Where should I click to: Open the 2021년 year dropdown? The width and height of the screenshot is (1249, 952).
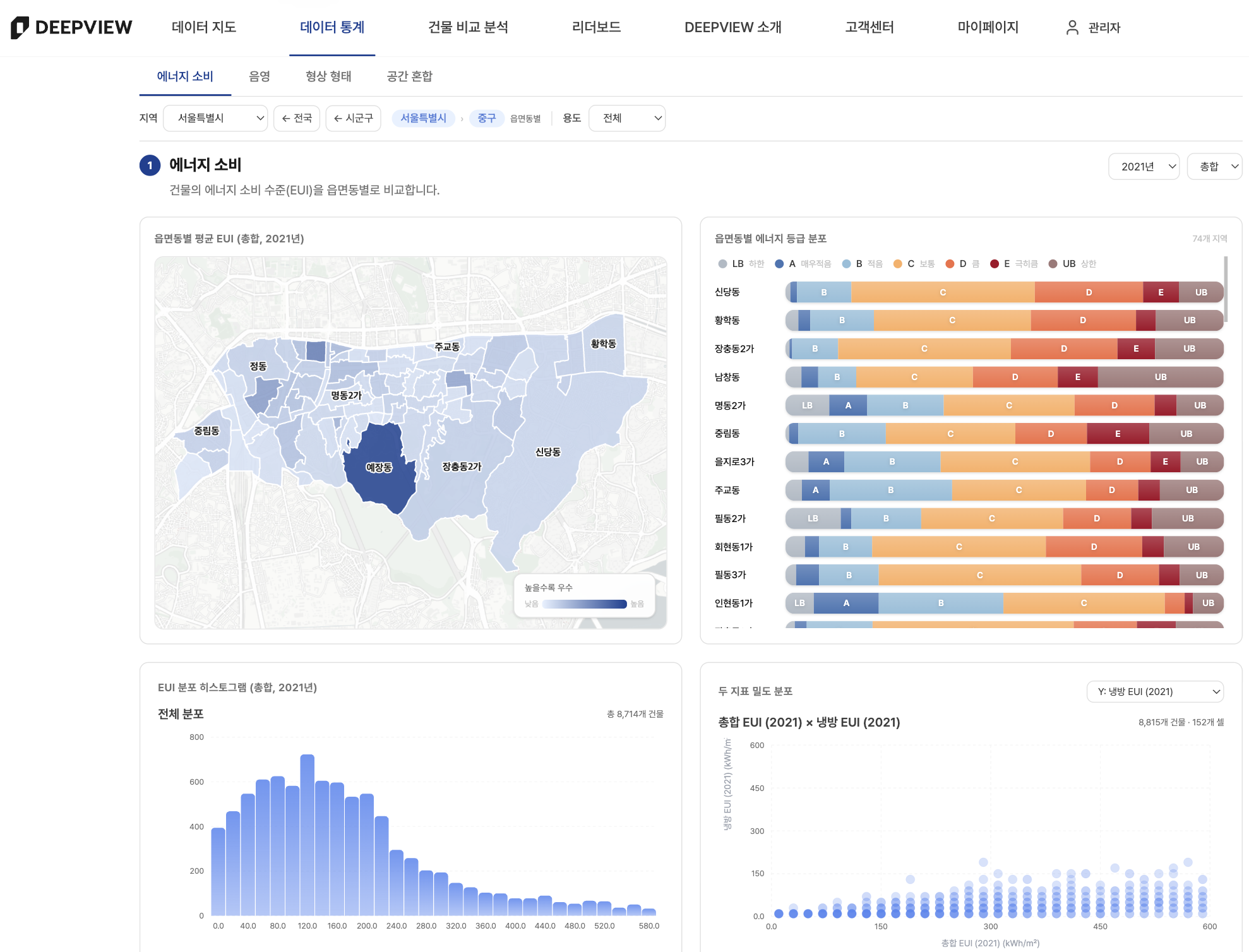(1144, 167)
